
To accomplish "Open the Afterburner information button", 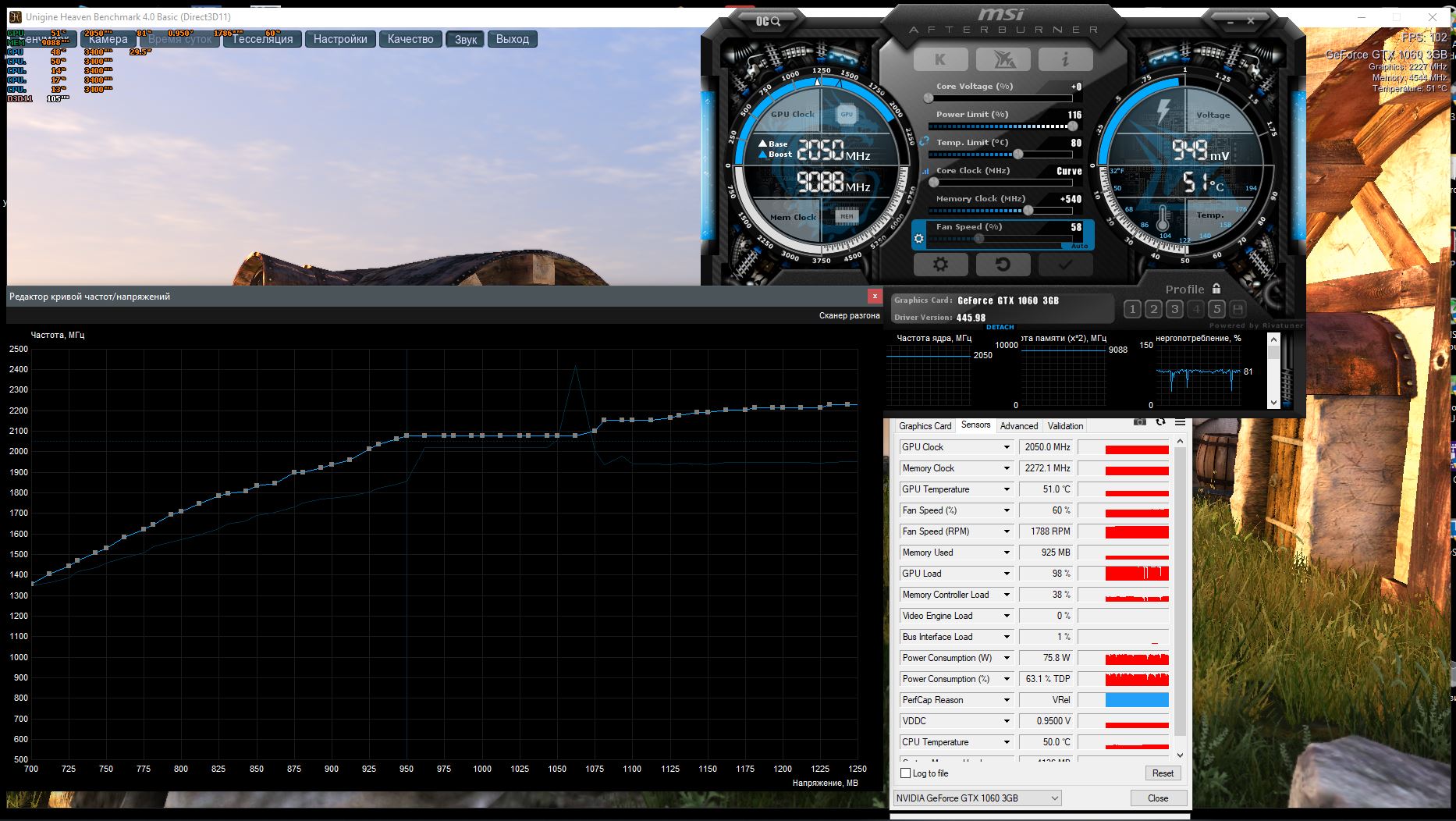I will [x=1065, y=59].
